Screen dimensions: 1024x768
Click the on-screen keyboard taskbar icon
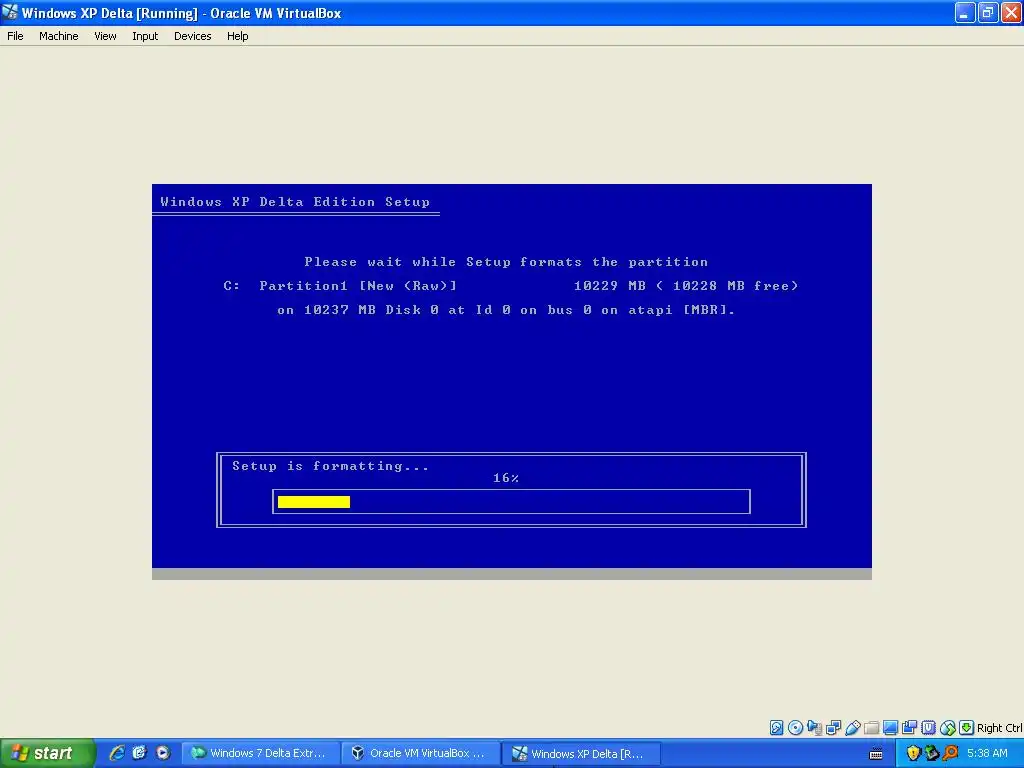coord(876,754)
